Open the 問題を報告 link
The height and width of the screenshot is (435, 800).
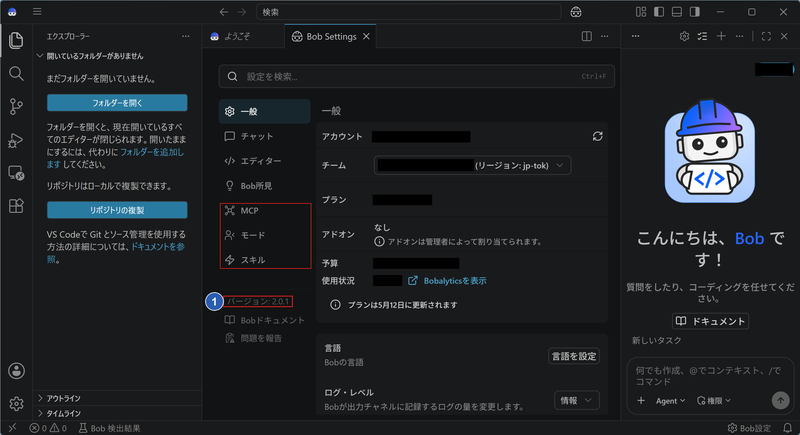tap(254, 338)
